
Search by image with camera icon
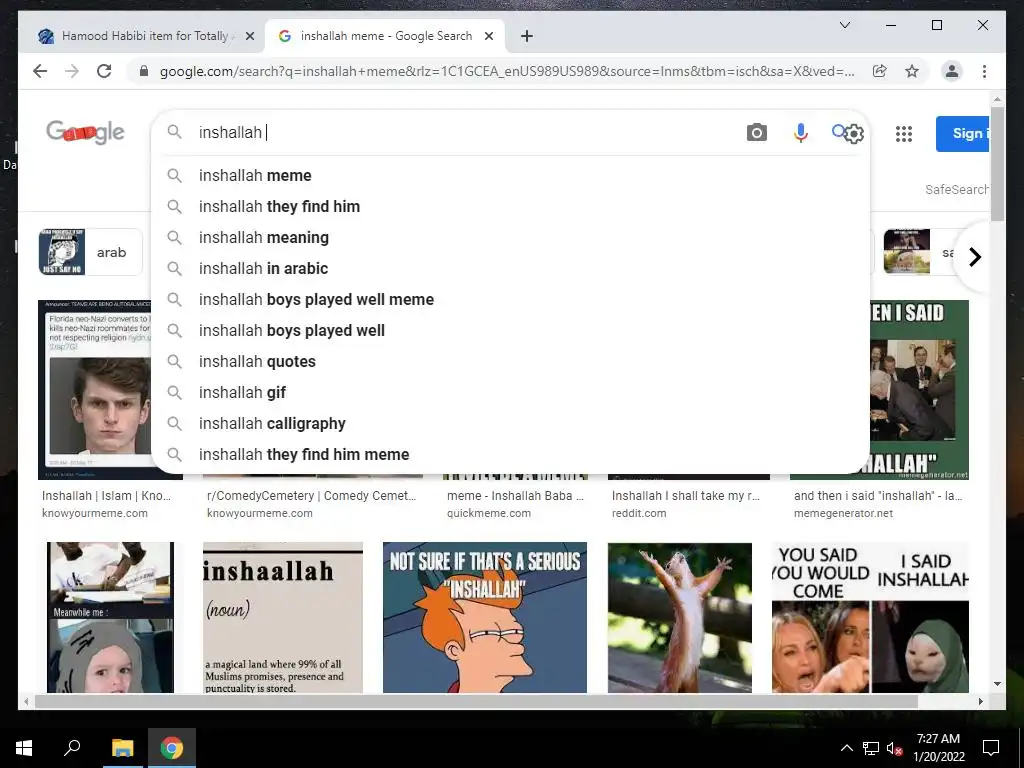(756, 133)
